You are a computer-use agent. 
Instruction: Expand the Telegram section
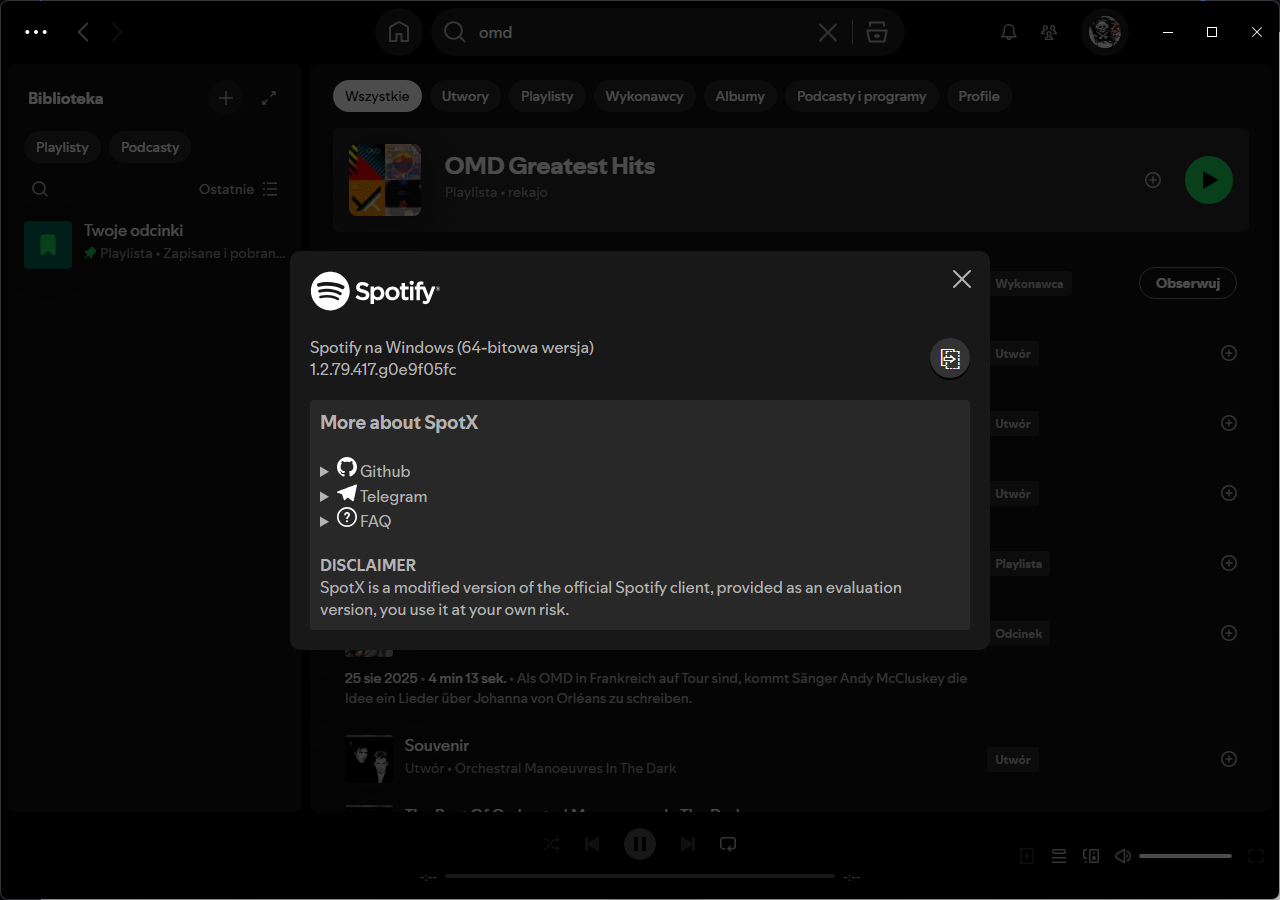[374, 495]
